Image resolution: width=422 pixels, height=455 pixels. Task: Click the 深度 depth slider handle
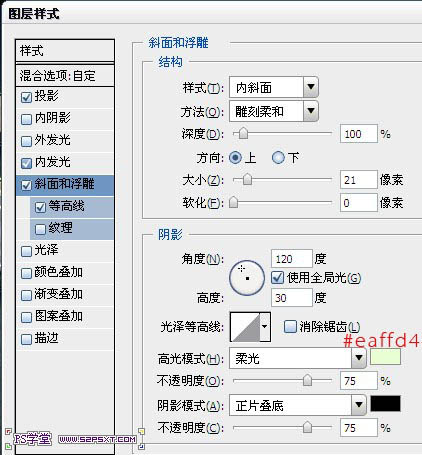point(244,133)
